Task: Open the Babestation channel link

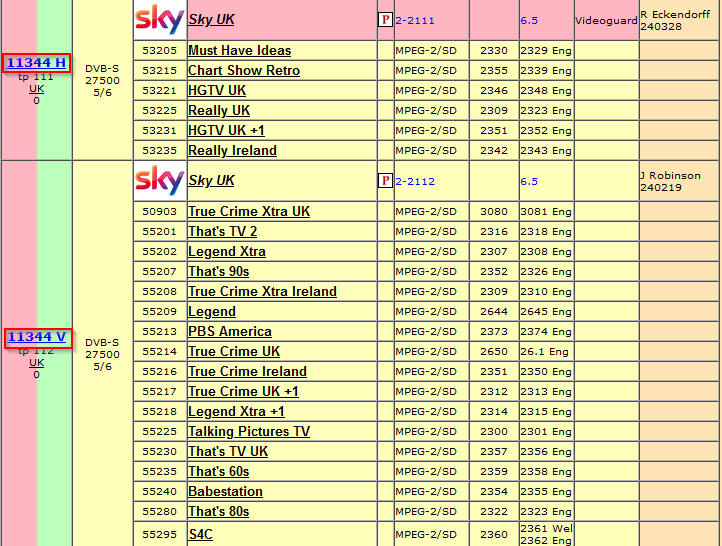Action: [x=225, y=492]
